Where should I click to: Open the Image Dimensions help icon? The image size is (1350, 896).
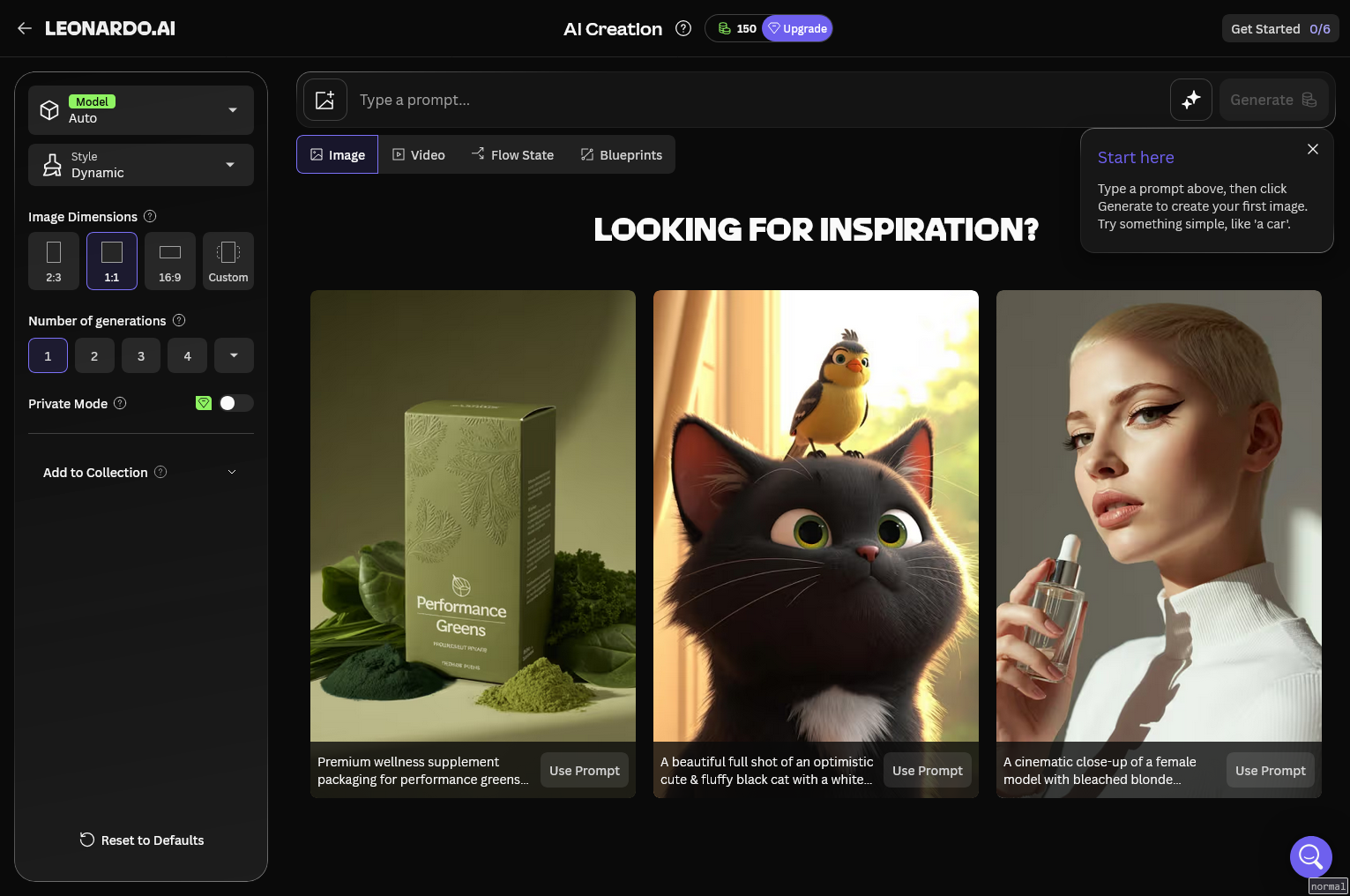(150, 216)
